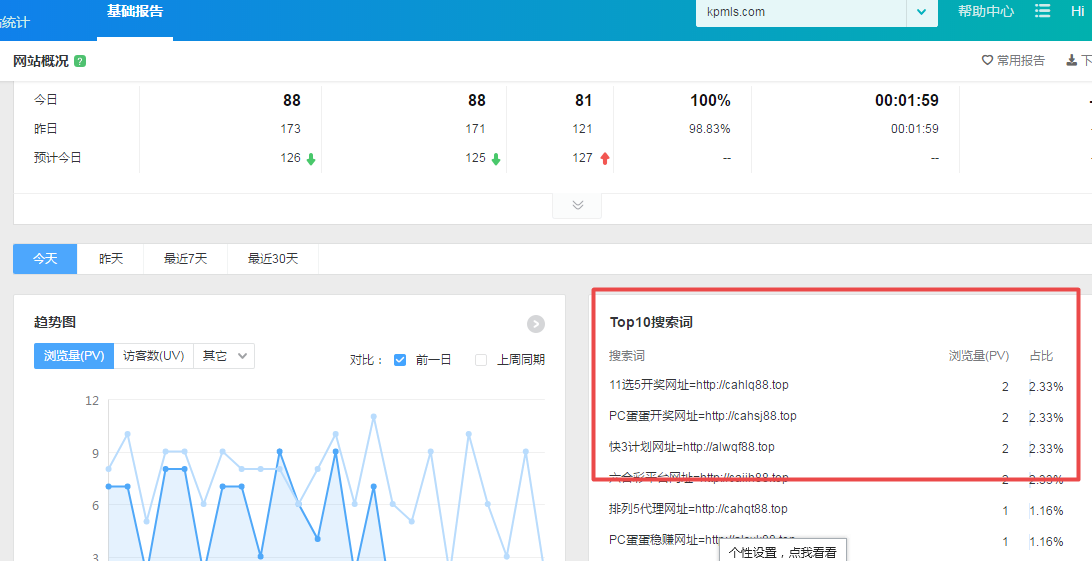Open the 基础报告 tab
Screen dimensions: 1092x561
coord(135,12)
